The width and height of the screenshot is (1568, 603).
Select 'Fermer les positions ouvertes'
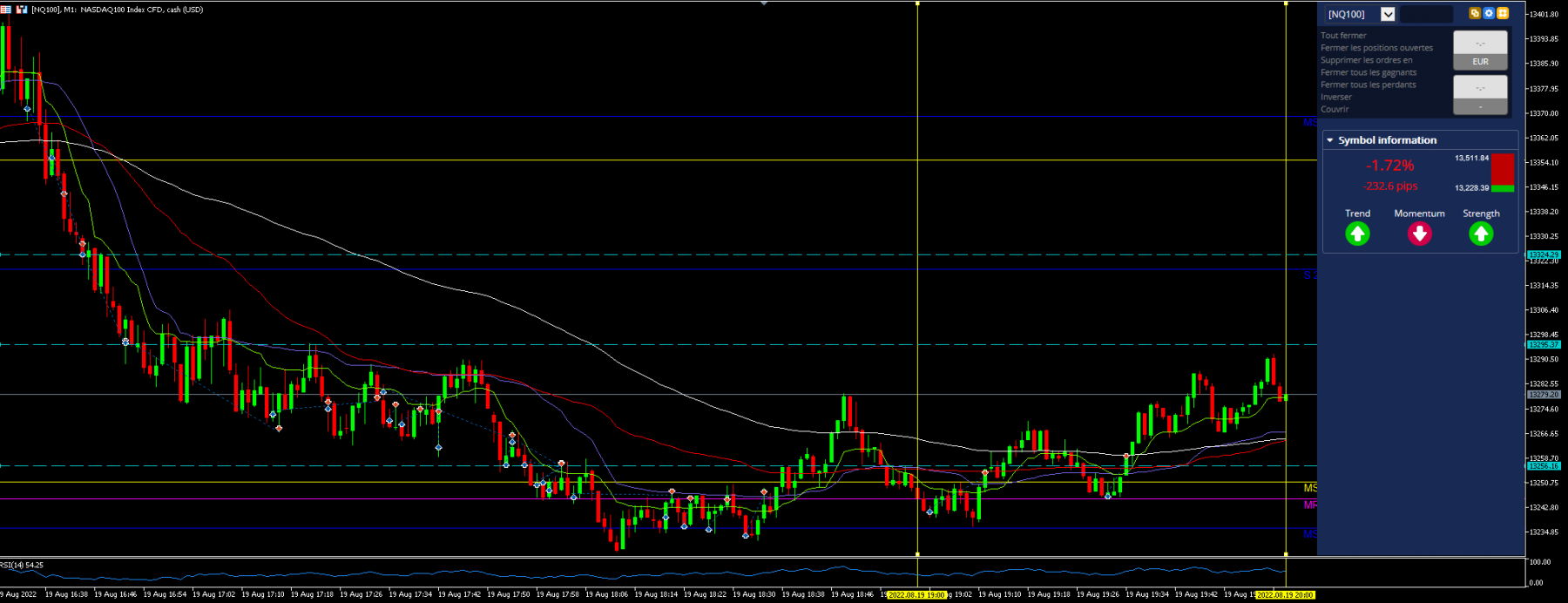pos(1376,48)
